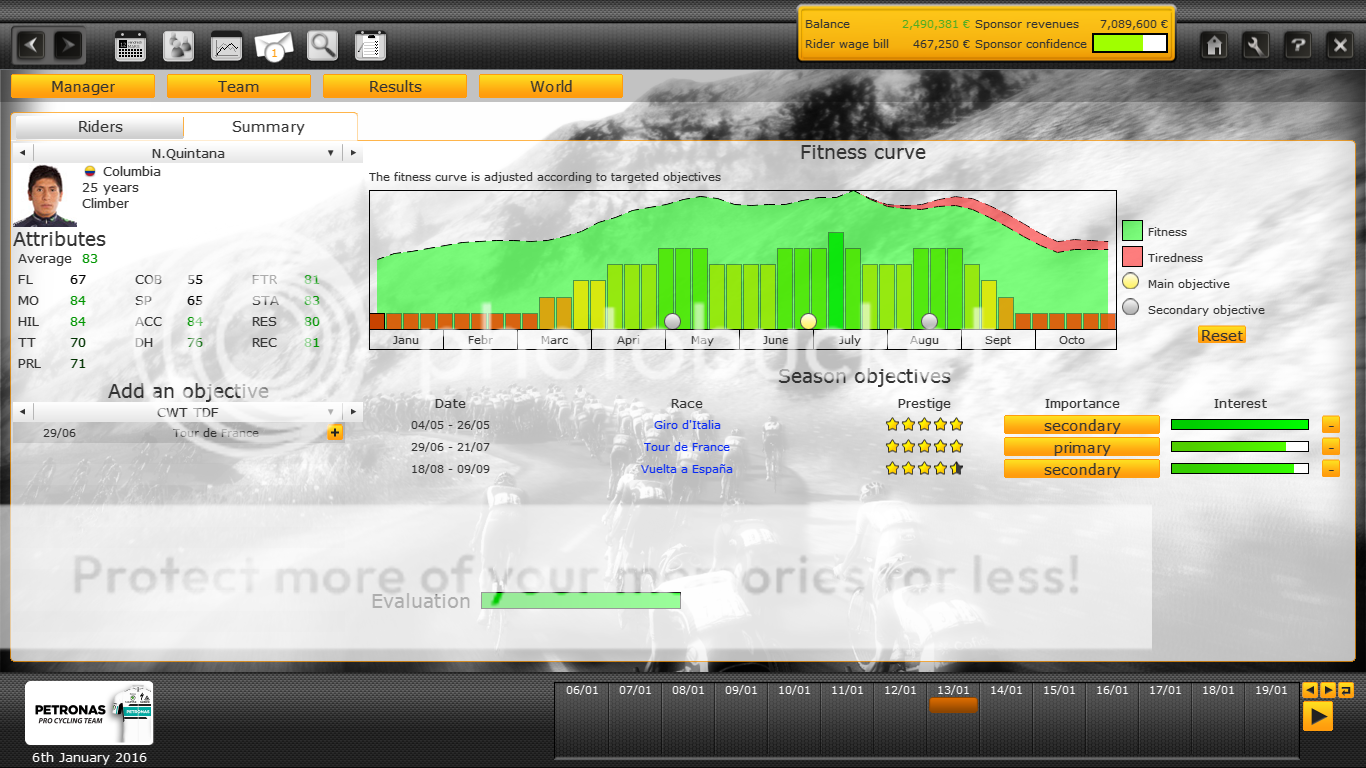This screenshot has height=768, width=1366.
Task: Go back with the left arrow button
Action: coord(32,45)
